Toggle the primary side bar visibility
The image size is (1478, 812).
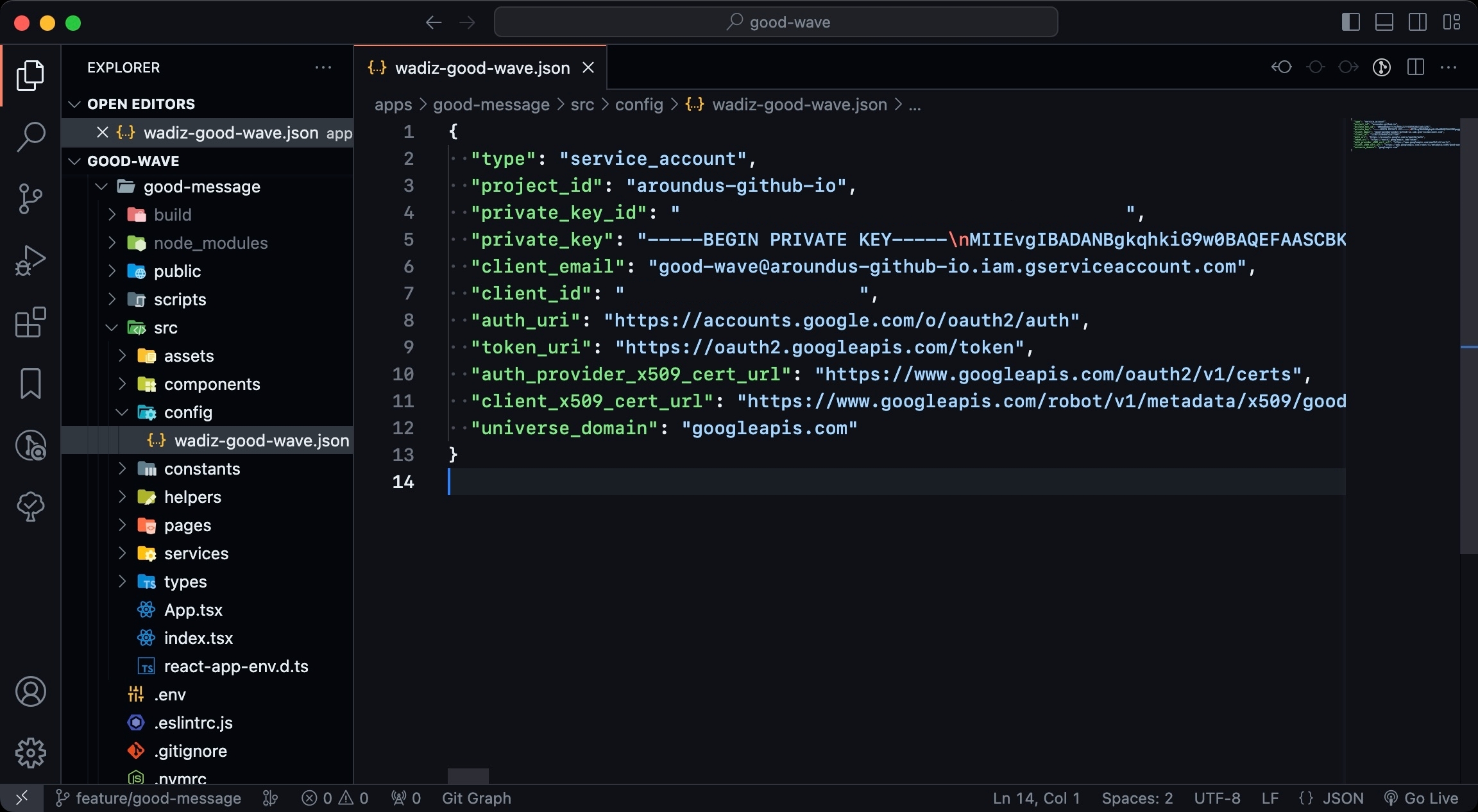[1350, 22]
